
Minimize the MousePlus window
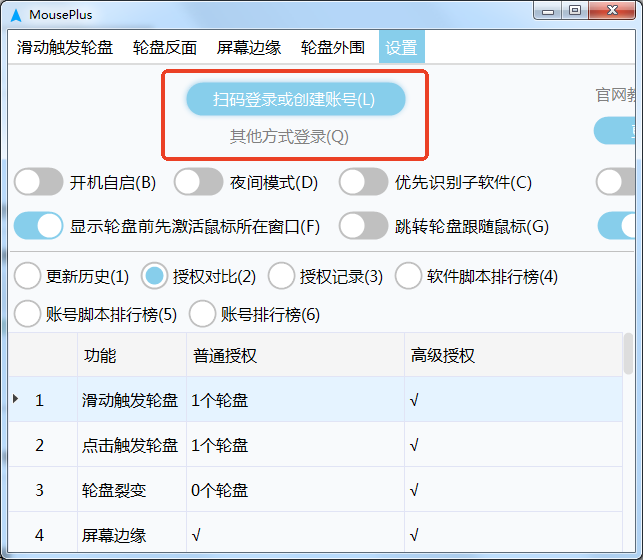click(547, 11)
